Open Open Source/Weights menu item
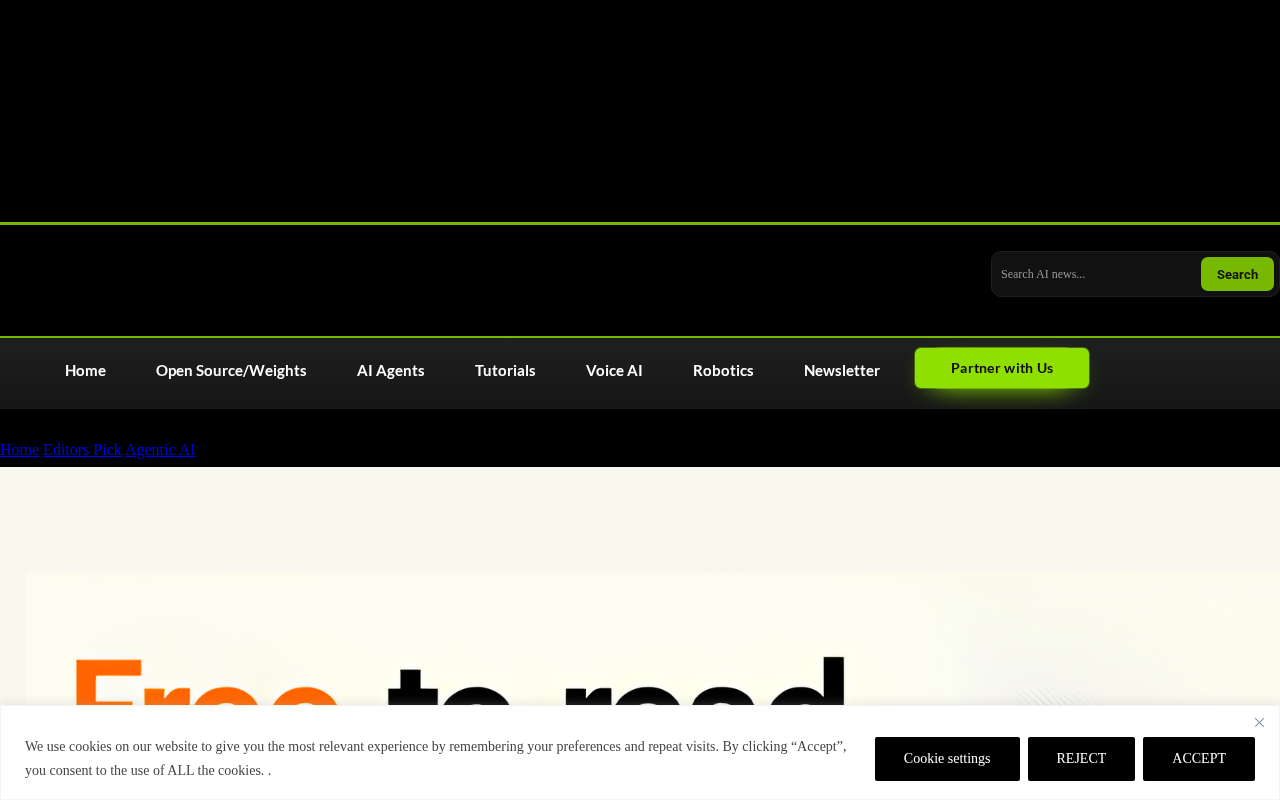This screenshot has width=1280, height=800. [x=231, y=370]
